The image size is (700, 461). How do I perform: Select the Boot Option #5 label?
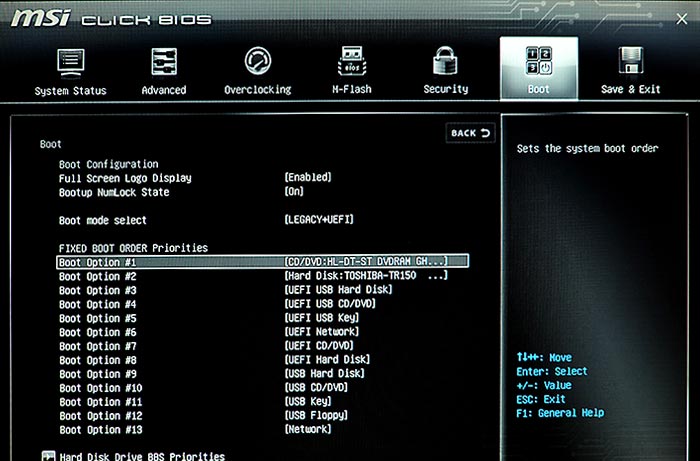coord(97,319)
